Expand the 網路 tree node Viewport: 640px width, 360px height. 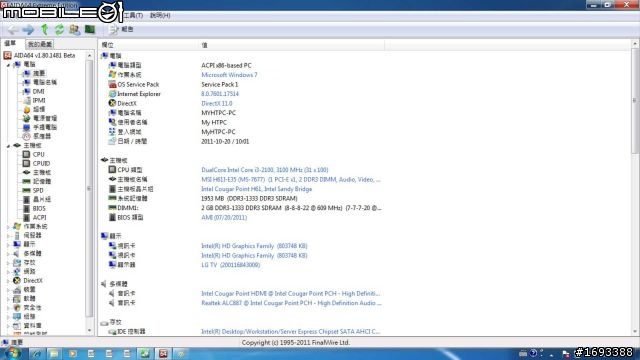tap(8, 271)
